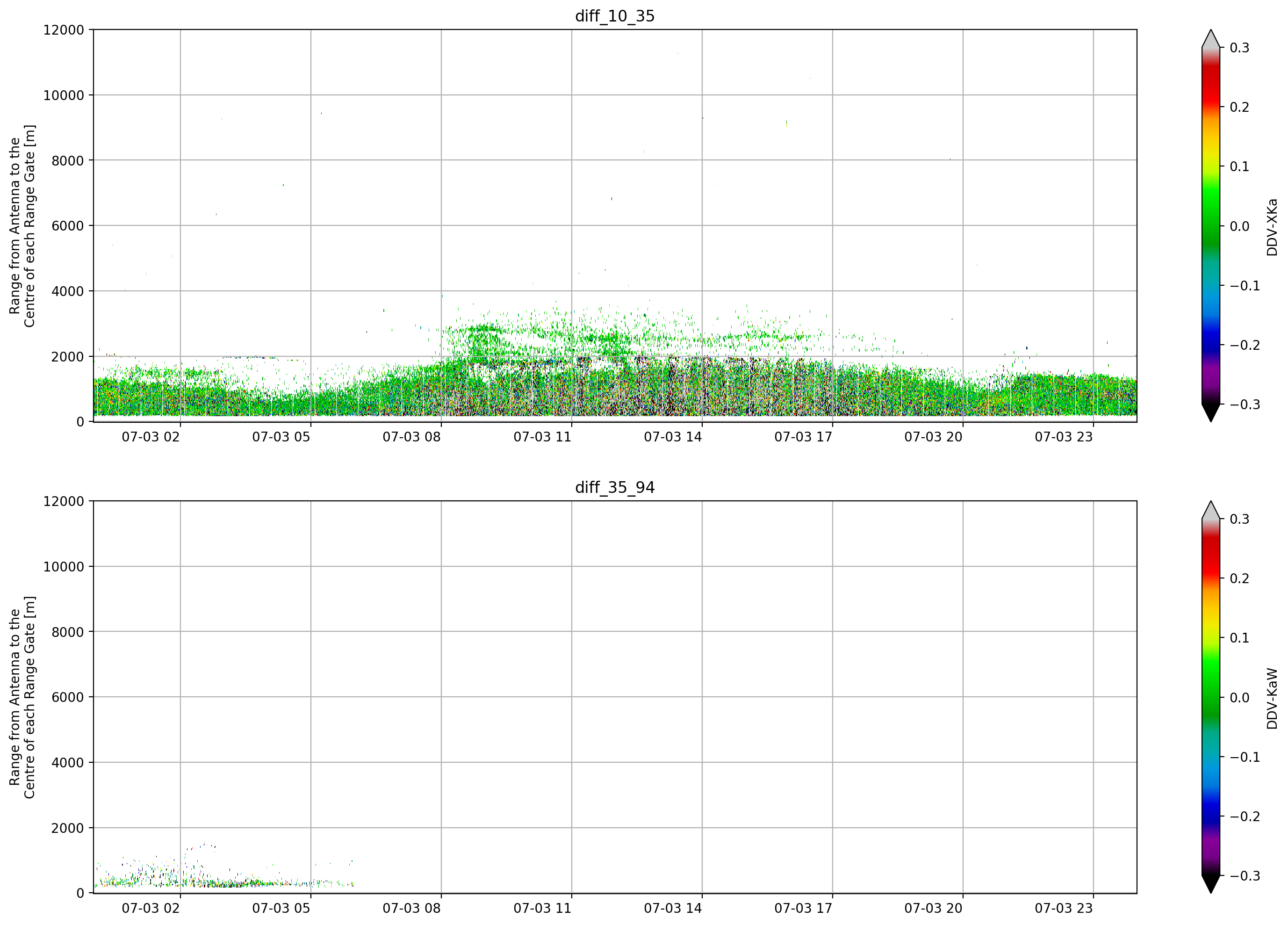Click the 07-03 05 x-tick under diff_35_94
This screenshot has width=1288, height=925.
(x=281, y=909)
